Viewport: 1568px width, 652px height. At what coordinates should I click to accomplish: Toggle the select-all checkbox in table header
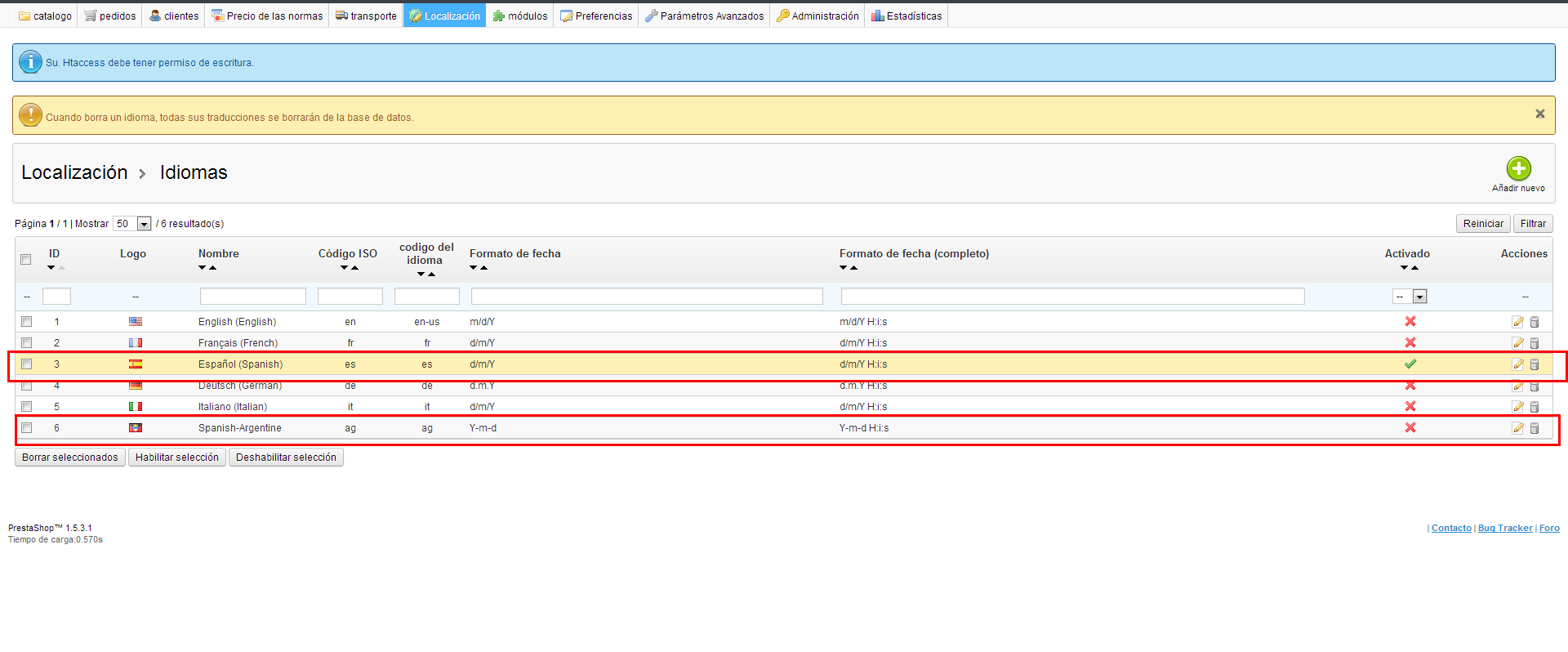tap(26, 260)
